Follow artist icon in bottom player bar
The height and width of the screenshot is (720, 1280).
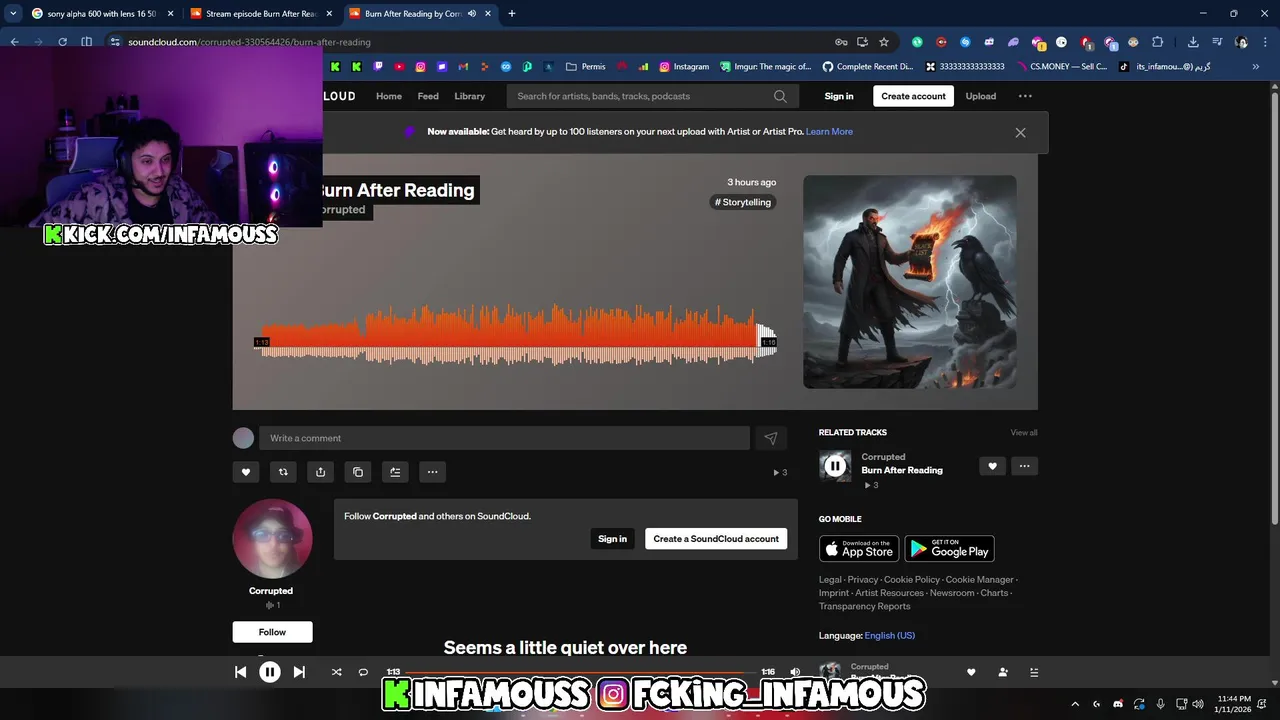click(x=1003, y=672)
